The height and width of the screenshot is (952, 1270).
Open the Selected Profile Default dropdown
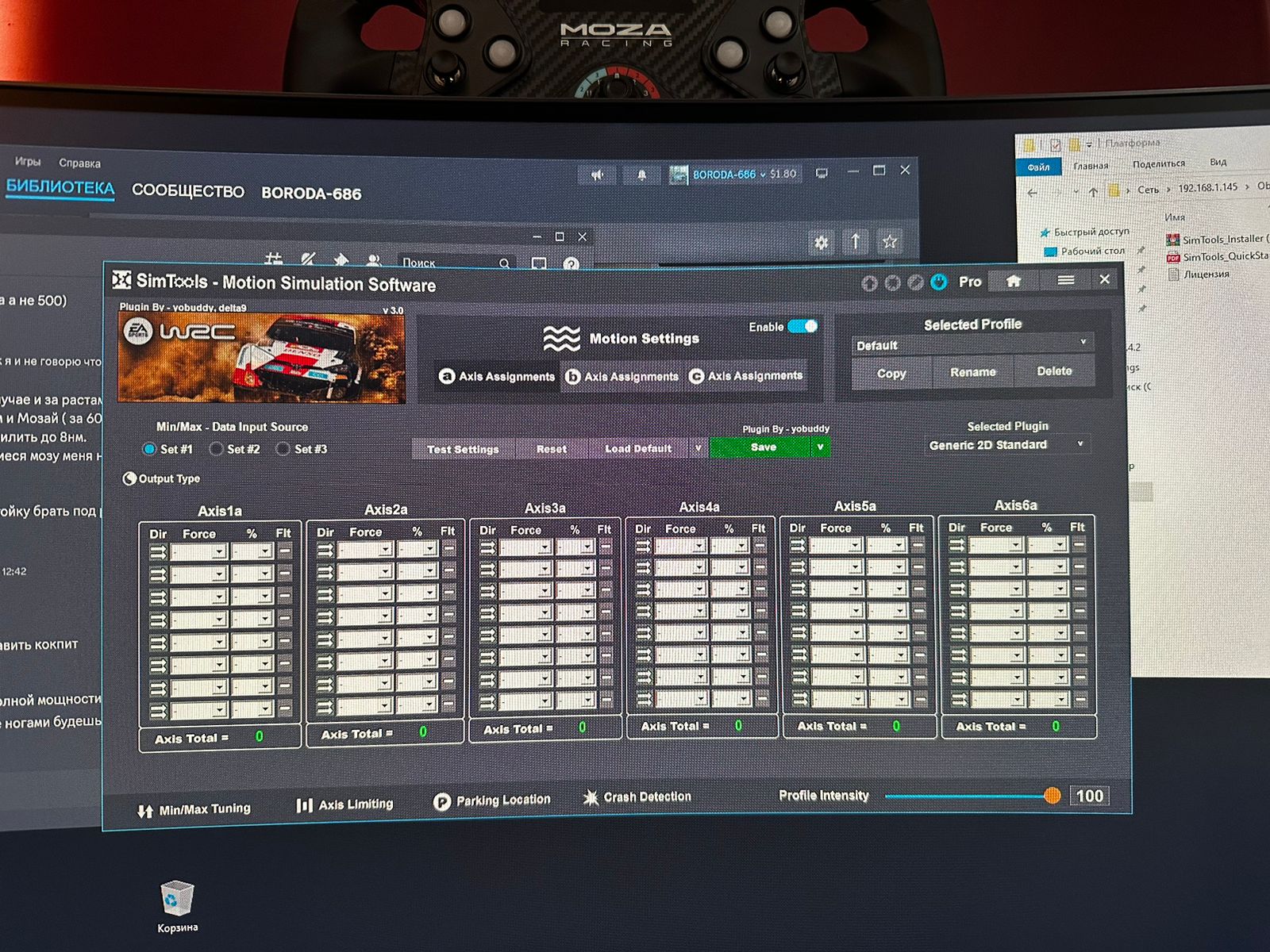pyautogui.click(x=972, y=344)
